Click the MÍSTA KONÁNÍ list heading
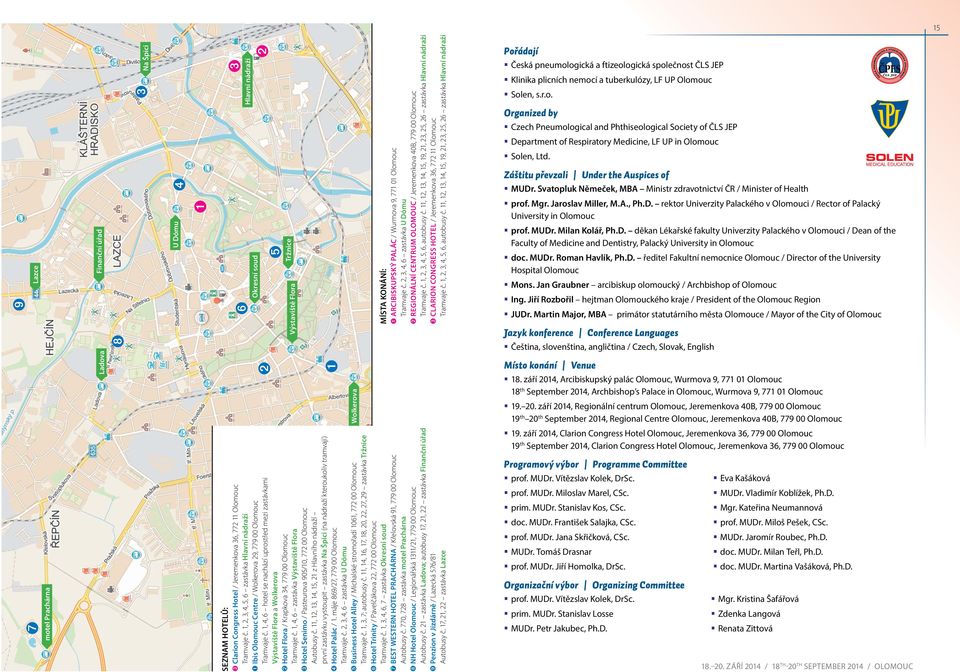Viewport: 960px width, 672px height. 384,296
